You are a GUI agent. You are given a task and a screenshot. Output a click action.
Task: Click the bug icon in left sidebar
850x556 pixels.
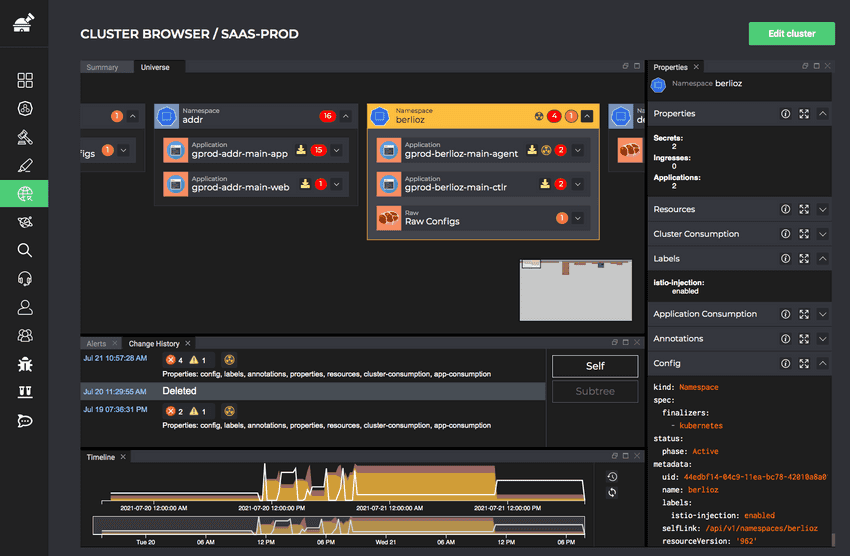click(25, 364)
